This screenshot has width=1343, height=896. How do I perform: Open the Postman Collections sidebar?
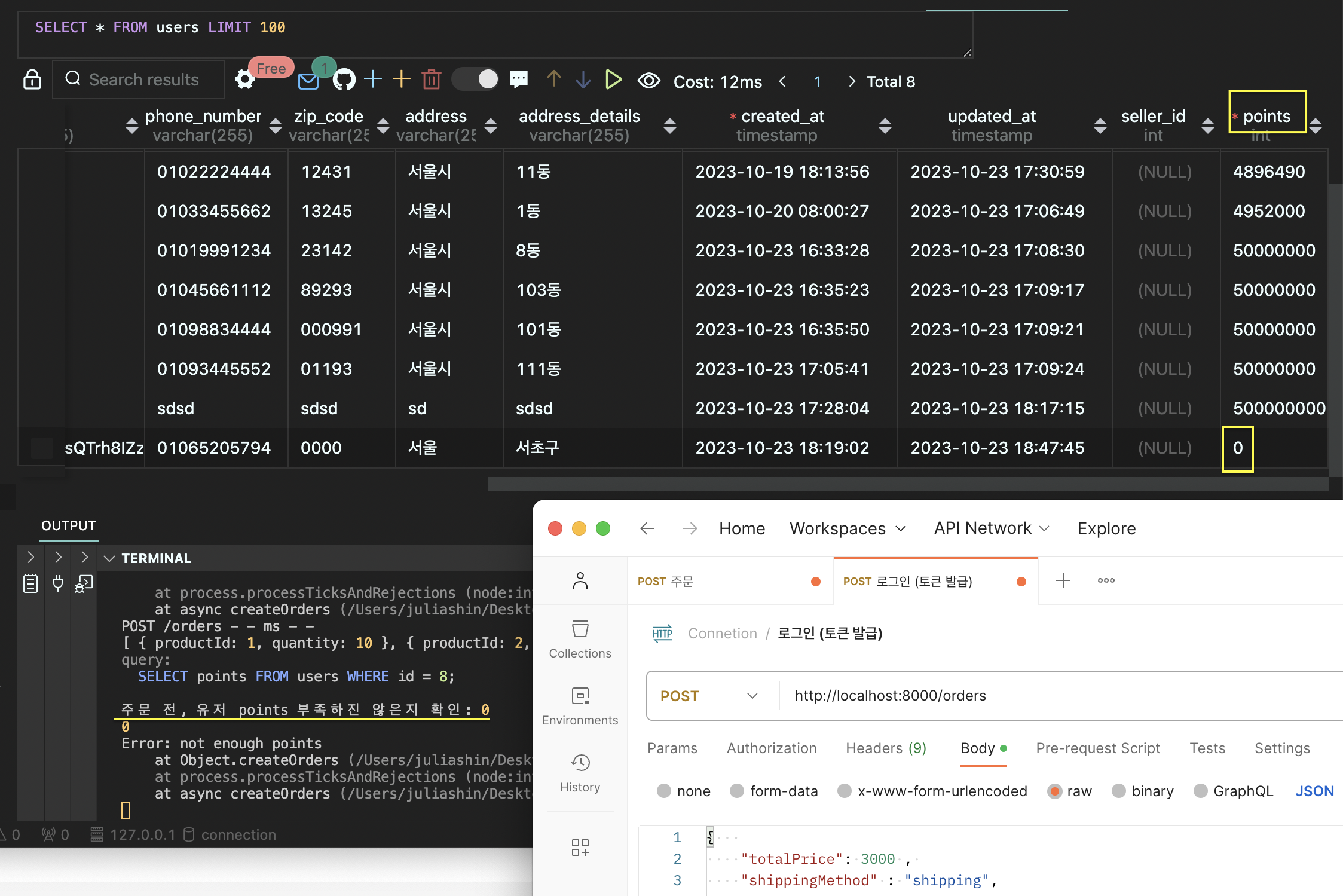[x=580, y=638]
